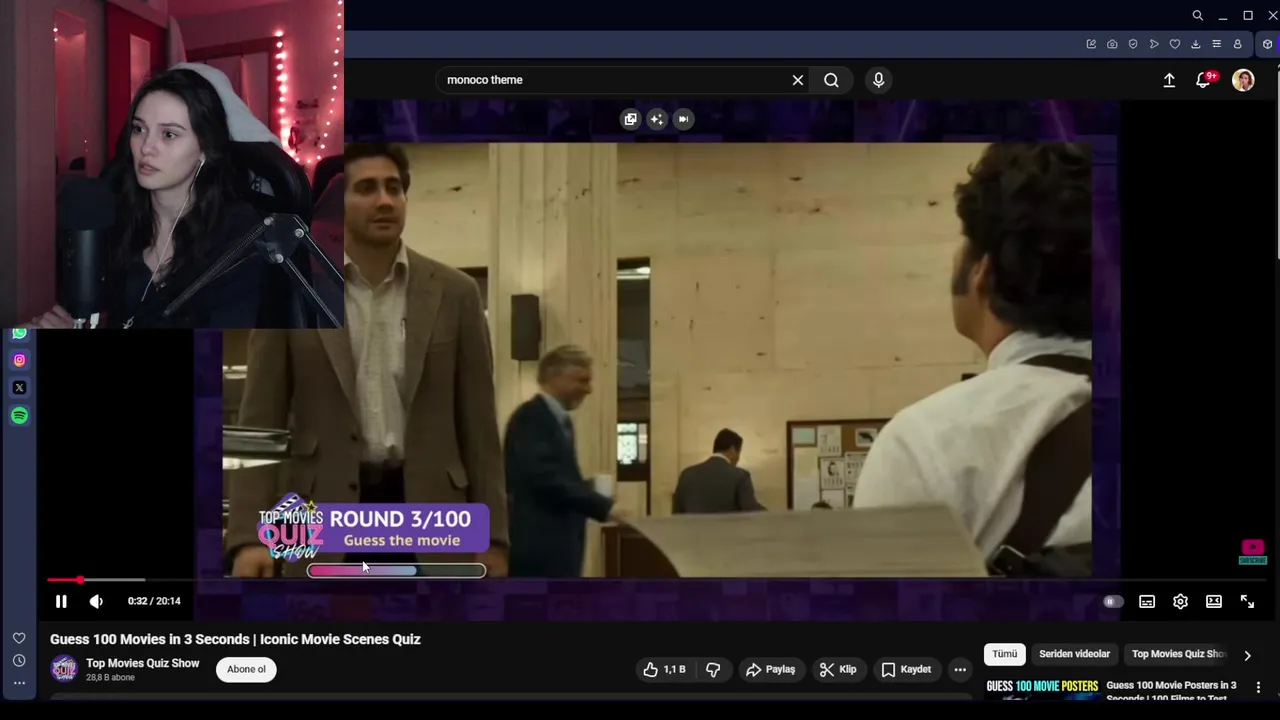
Task: Click the '0:32 / 20:14' time display
Action: coord(154,601)
